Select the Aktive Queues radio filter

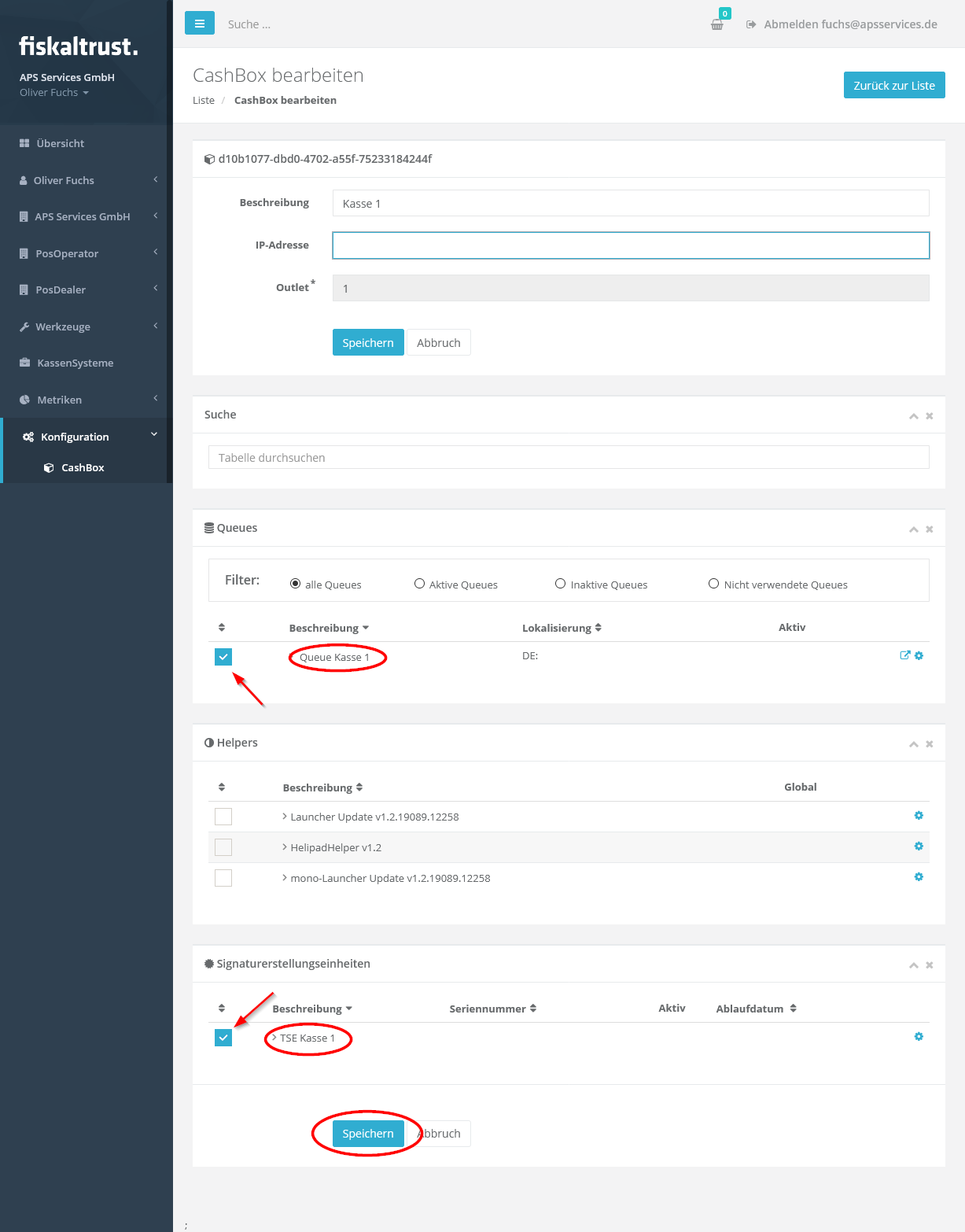click(420, 584)
